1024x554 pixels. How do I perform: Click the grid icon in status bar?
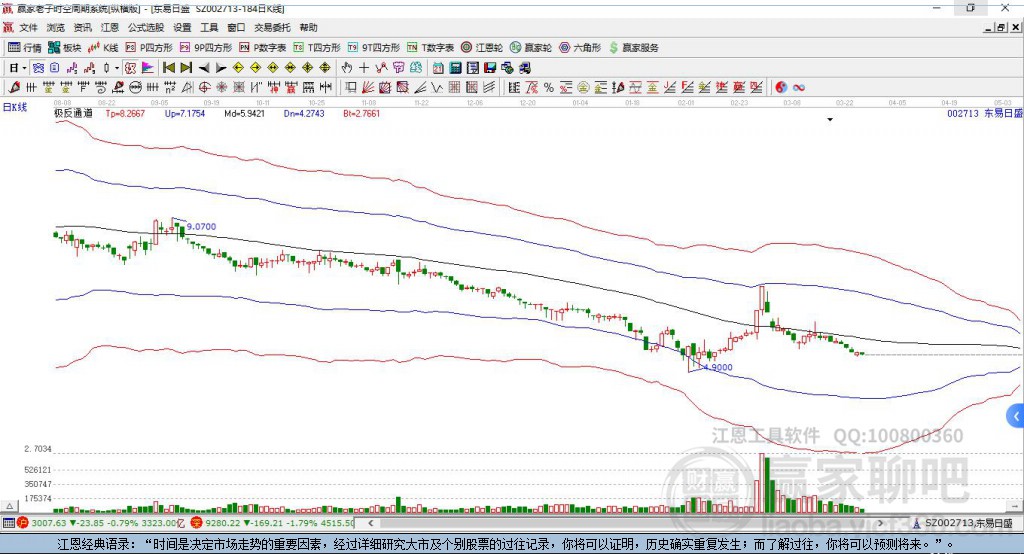coord(8,523)
